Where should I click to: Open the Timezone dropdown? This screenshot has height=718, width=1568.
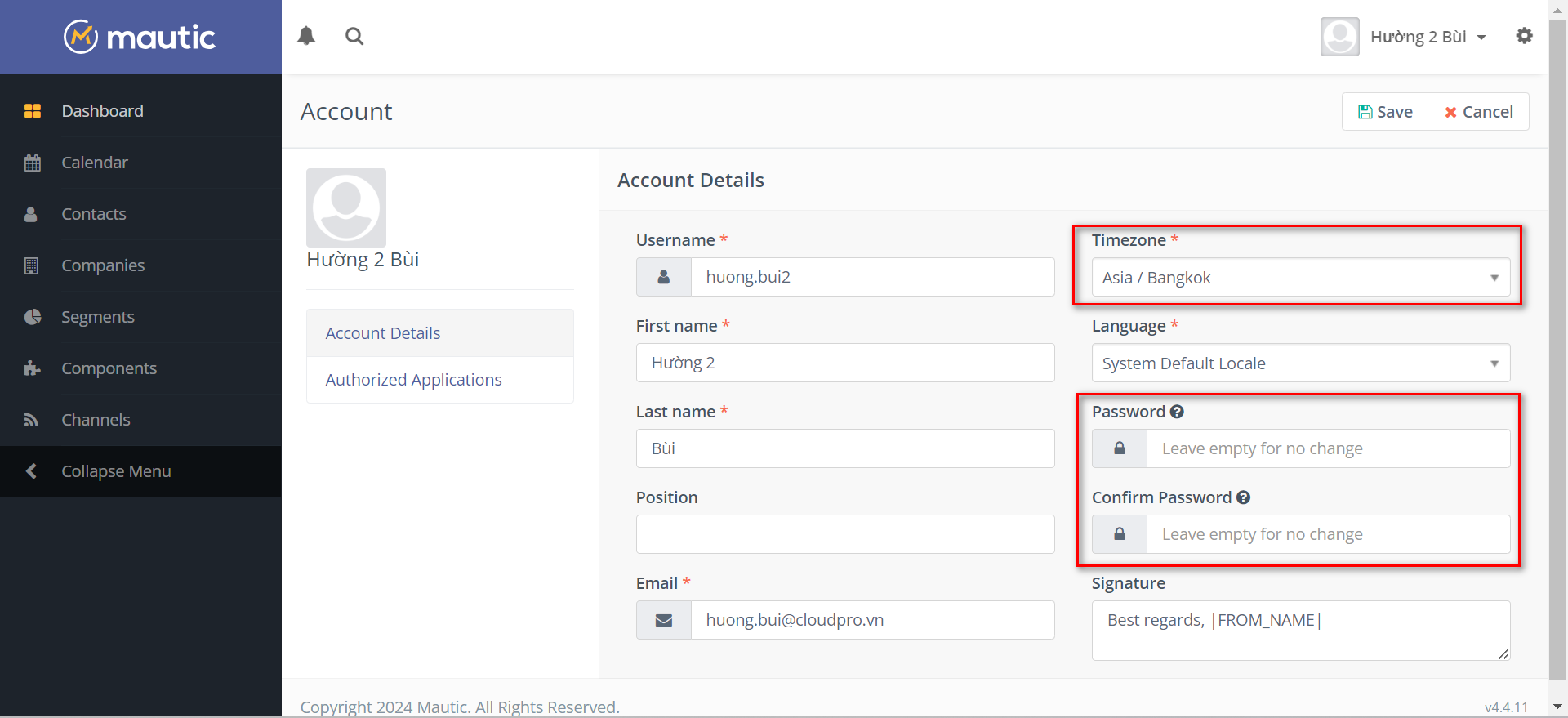1300,278
